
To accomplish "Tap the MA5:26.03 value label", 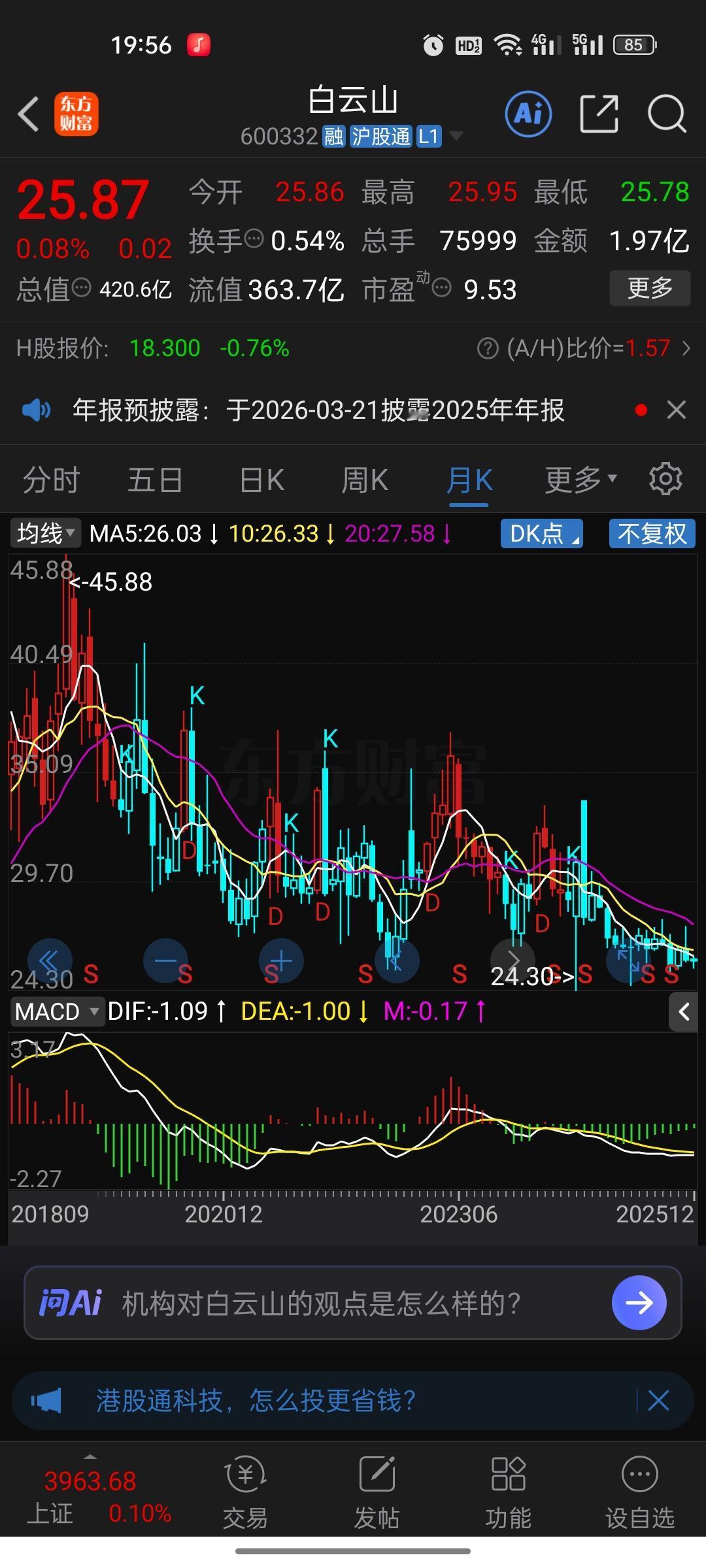I will [x=145, y=534].
